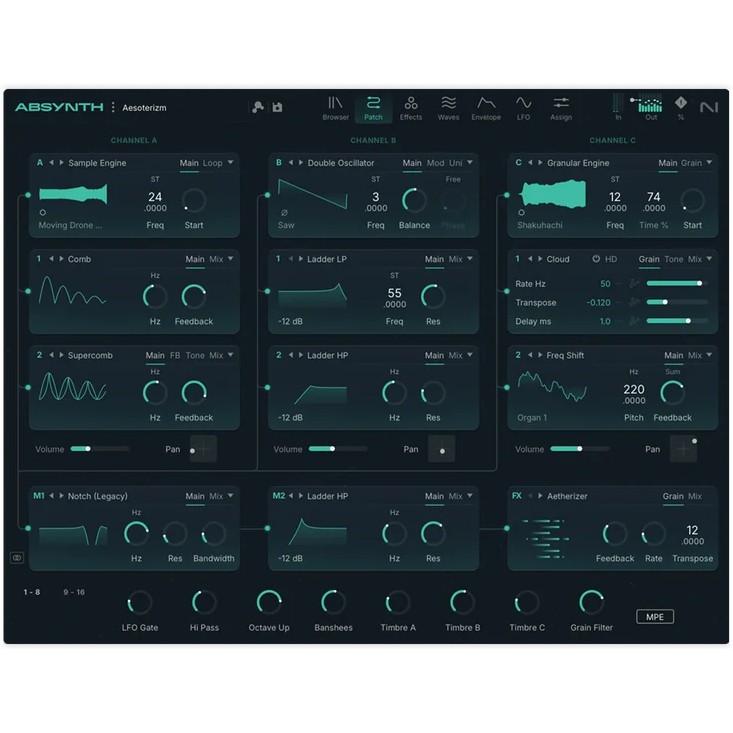The width and height of the screenshot is (733, 733).
Task: Adjust the Cloud Rate Hz slider
Action: point(676,284)
